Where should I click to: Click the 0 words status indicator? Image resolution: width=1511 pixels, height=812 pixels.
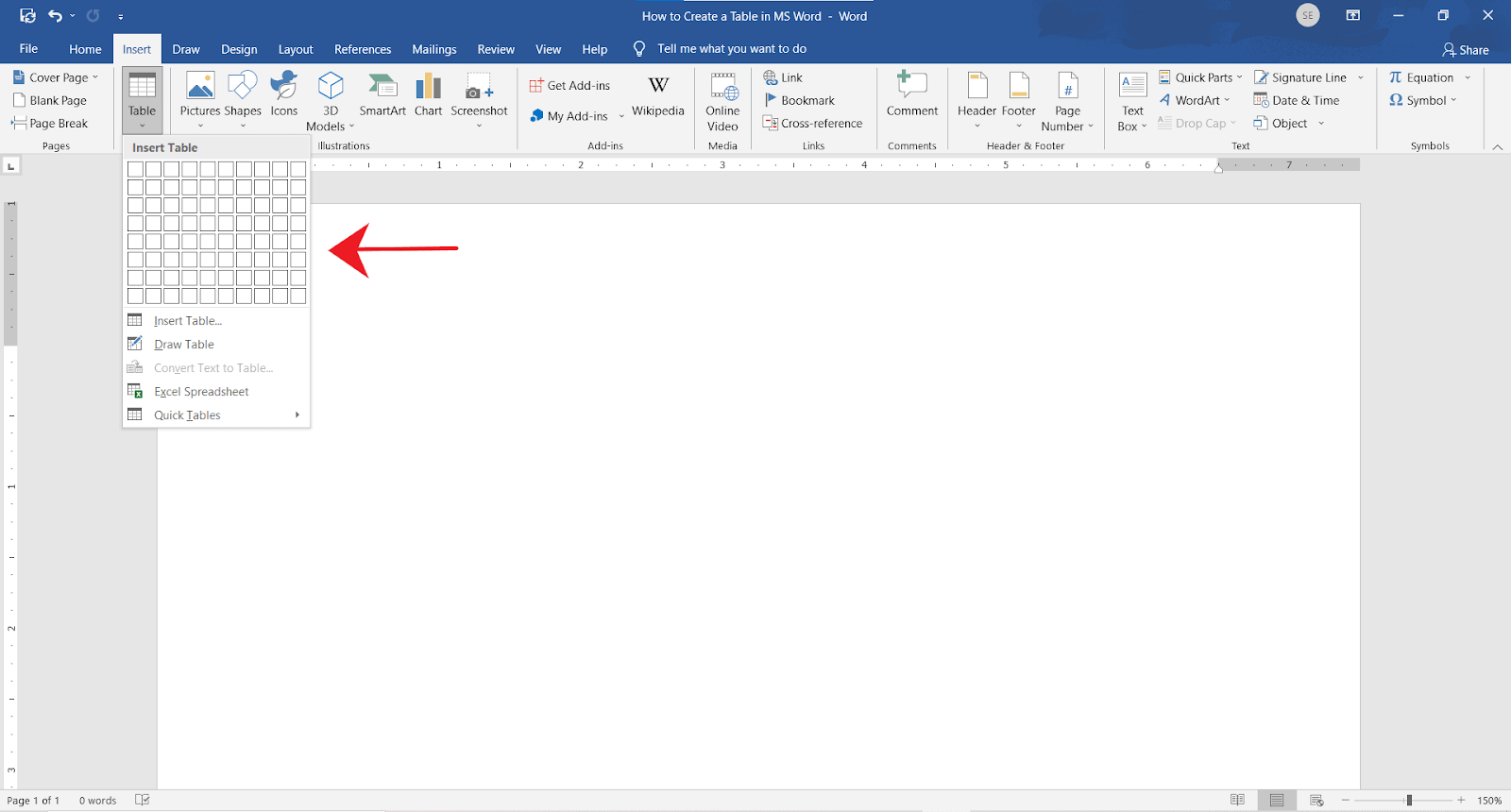pos(98,801)
